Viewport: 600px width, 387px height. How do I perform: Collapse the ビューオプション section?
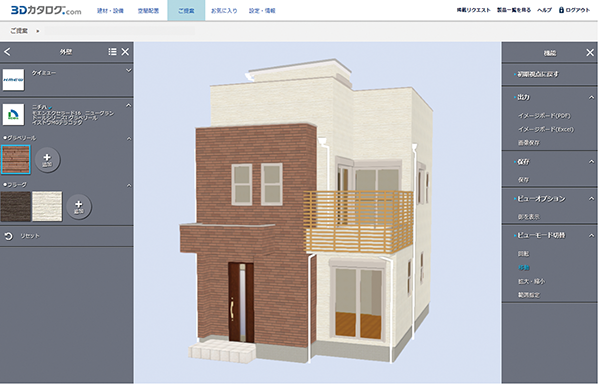591,198
